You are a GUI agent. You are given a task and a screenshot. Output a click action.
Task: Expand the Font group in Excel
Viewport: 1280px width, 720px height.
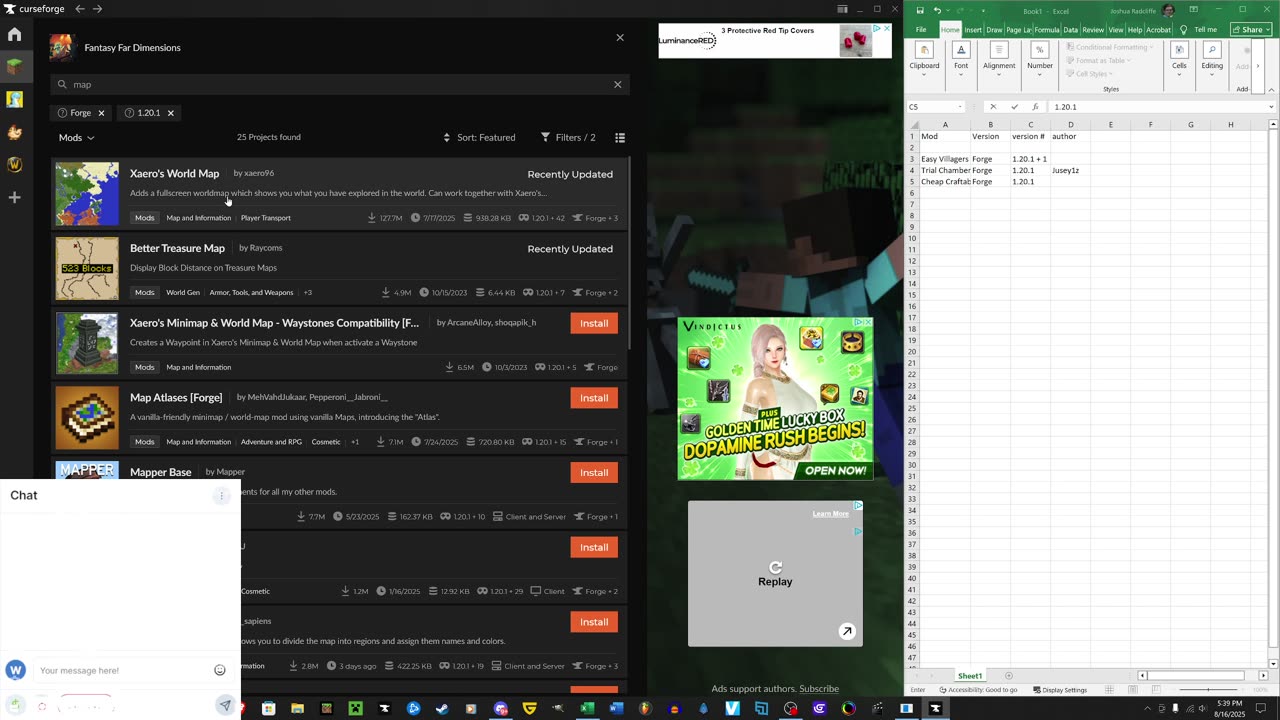pos(961,59)
